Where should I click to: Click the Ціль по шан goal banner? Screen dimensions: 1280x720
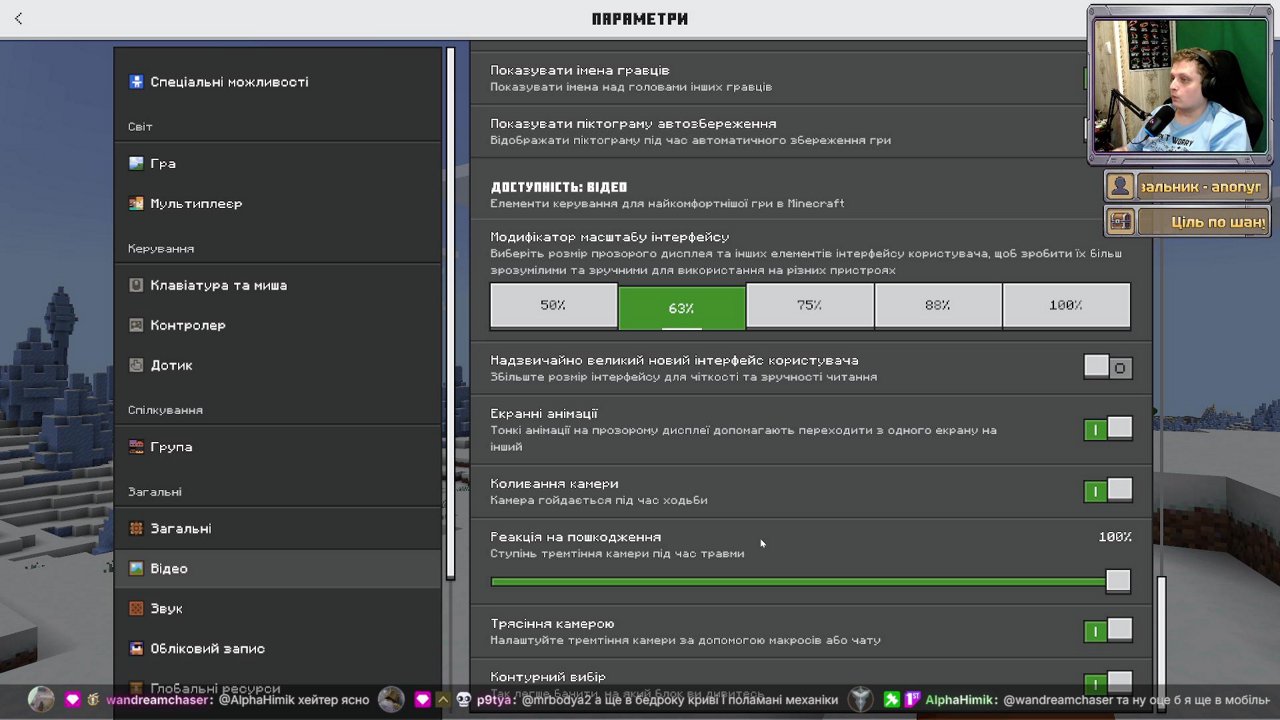pos(1187,221)
